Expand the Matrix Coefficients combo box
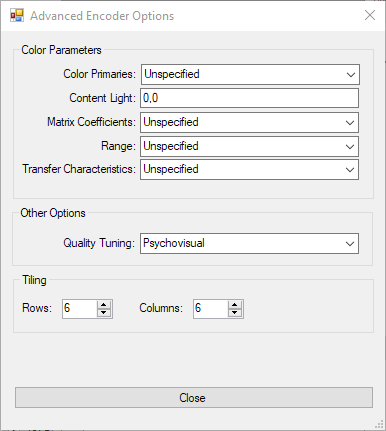 [x=249, y=122]
